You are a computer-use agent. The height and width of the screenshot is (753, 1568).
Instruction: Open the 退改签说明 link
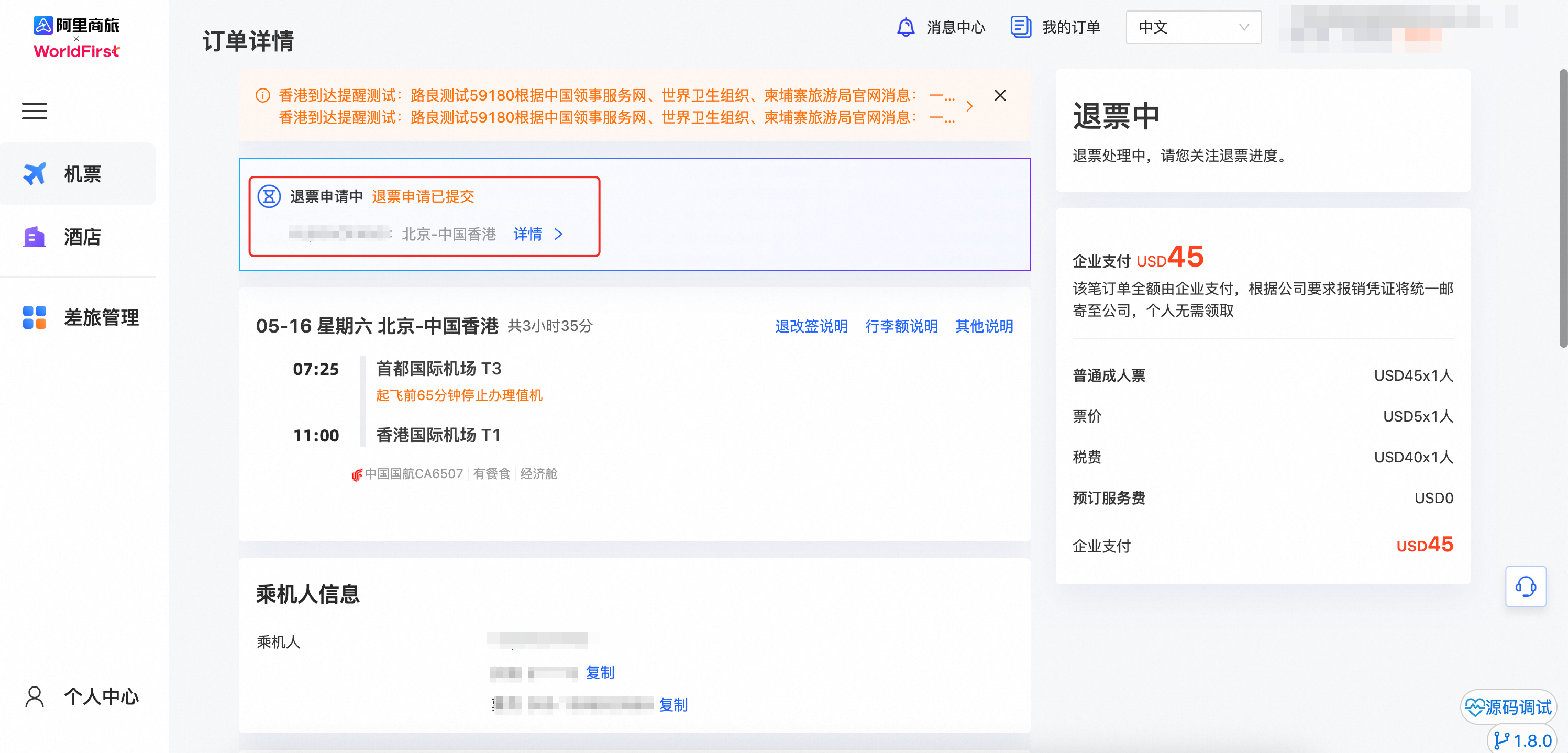[811, 326]
